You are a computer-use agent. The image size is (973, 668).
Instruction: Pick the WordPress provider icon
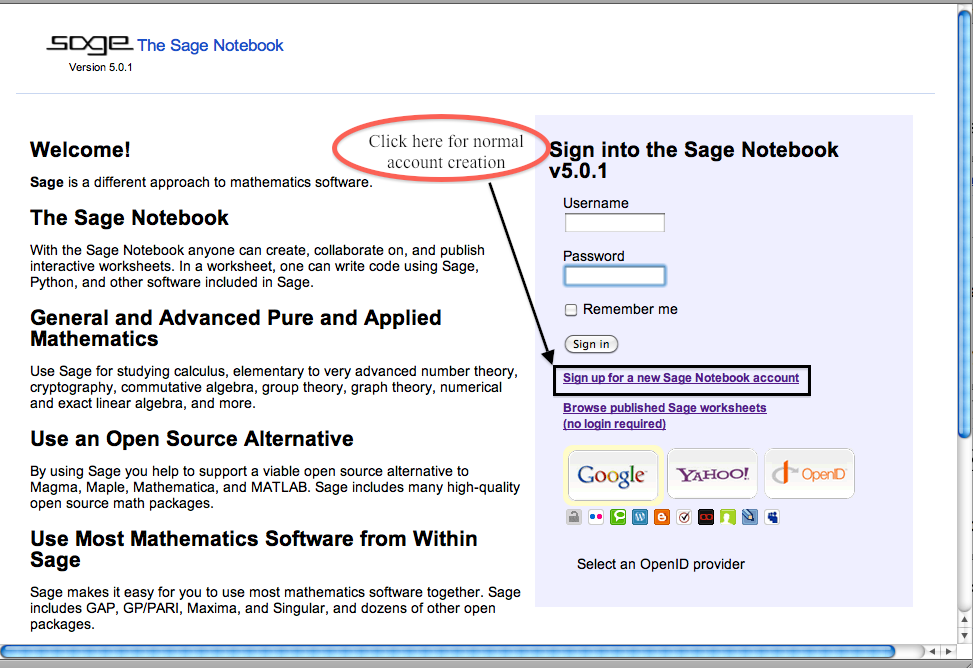(x=640, y=518)
